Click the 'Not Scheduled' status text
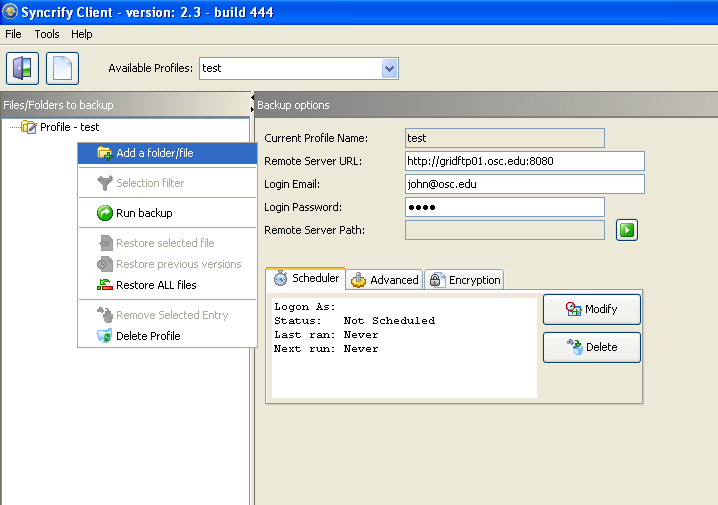 pos(389,321)
